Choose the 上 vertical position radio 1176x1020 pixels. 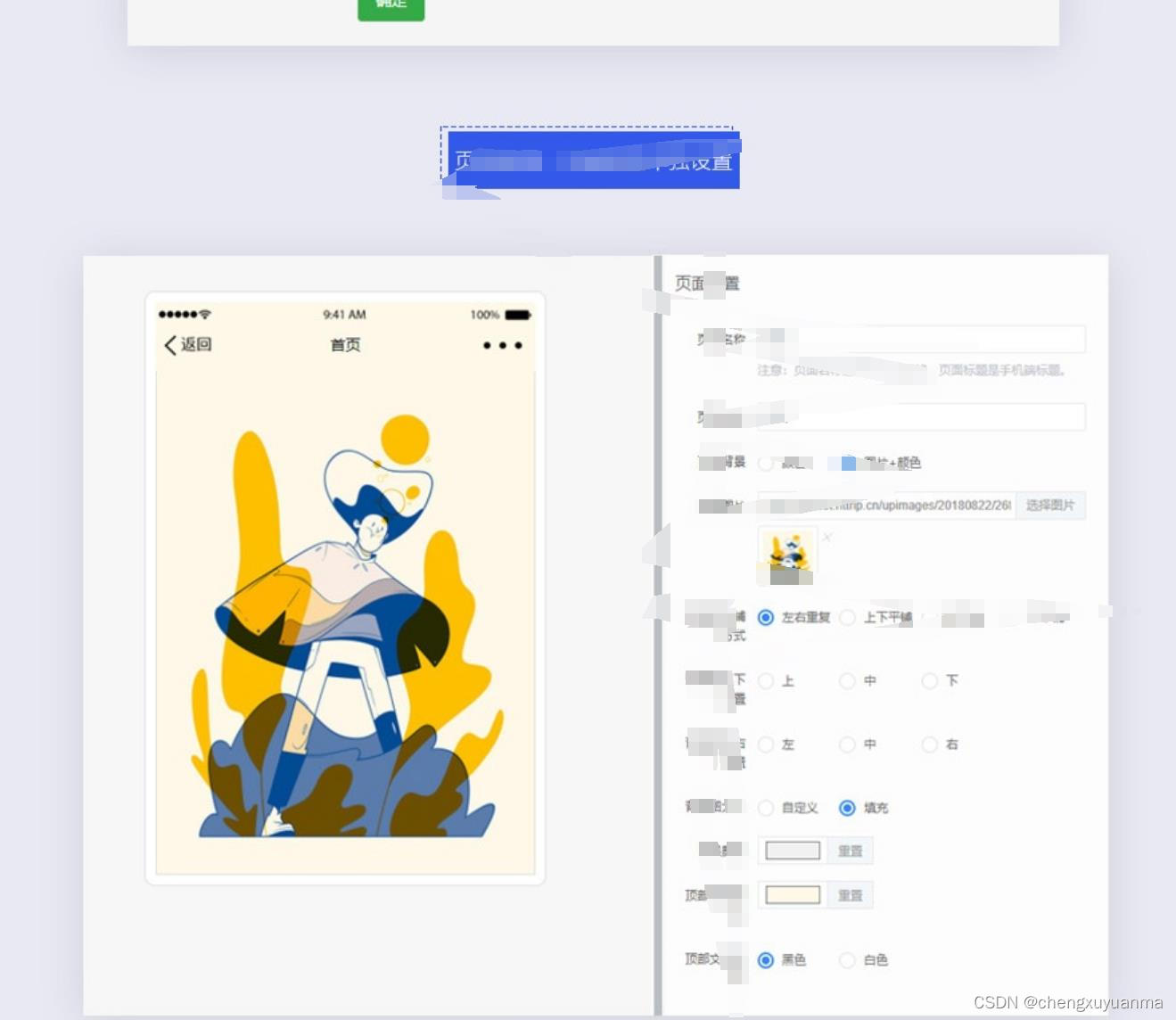click(766, 681)
